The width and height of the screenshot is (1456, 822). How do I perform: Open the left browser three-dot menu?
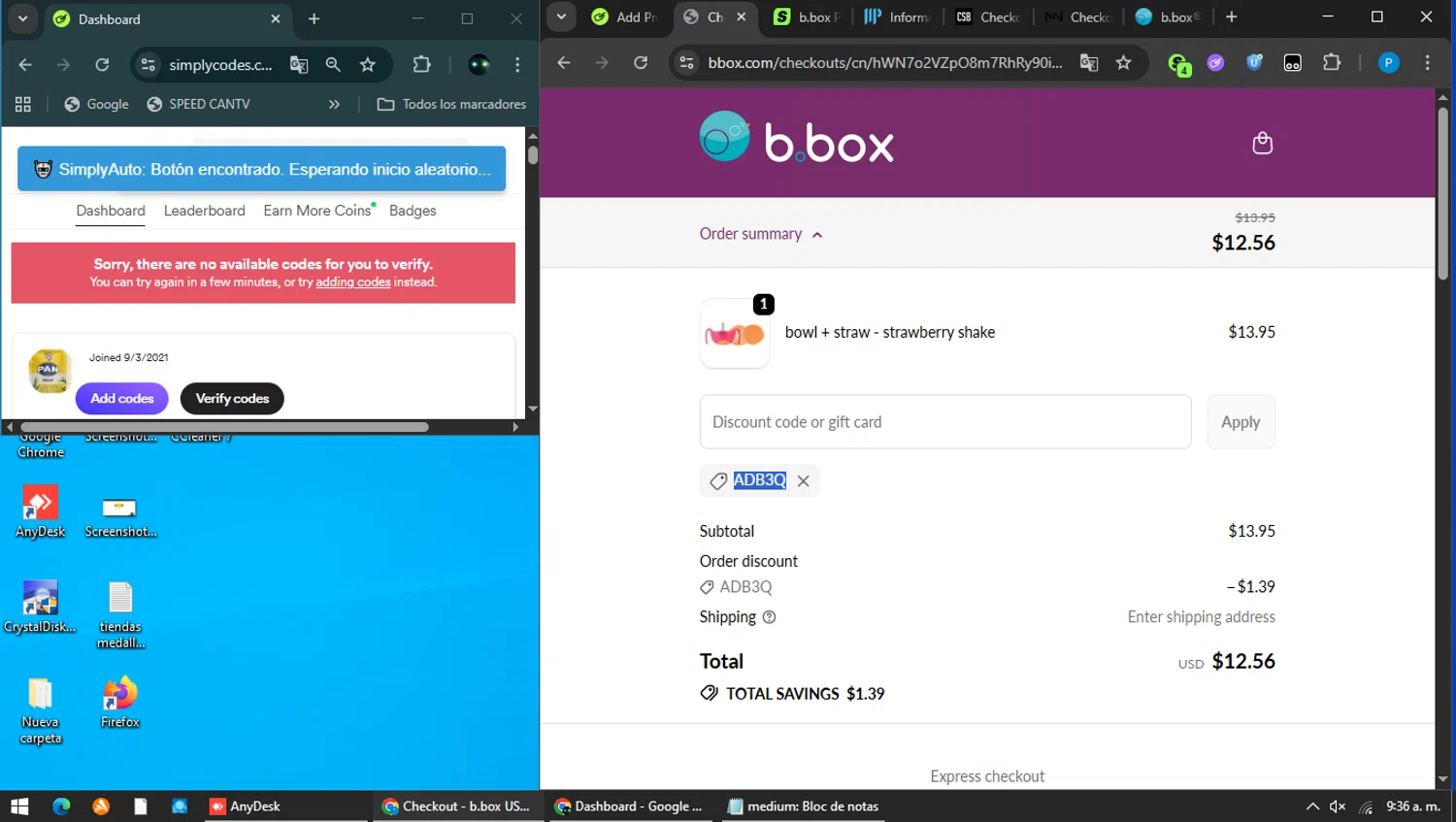(517, 65)
